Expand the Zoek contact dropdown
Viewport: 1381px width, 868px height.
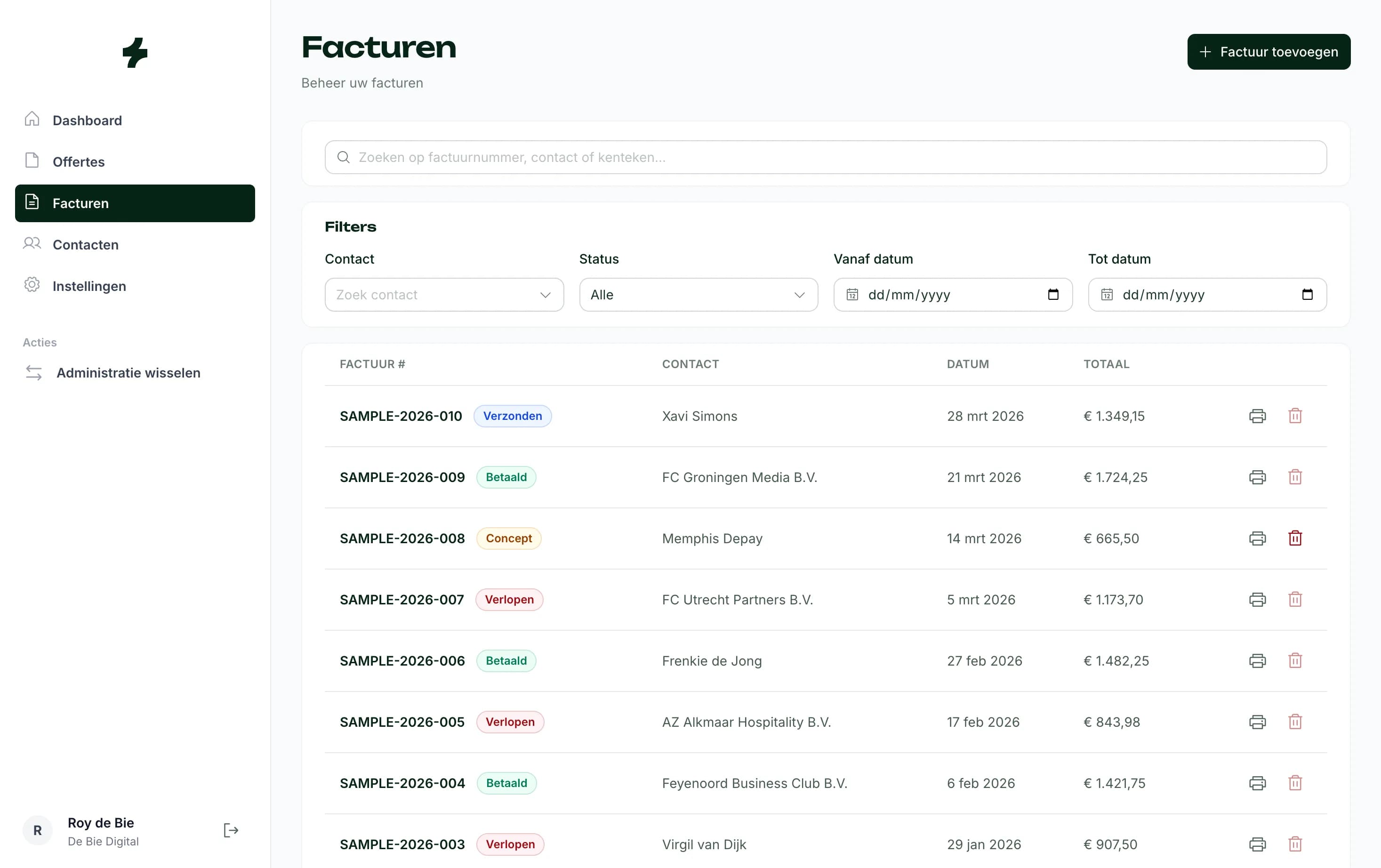click(443, 294)
